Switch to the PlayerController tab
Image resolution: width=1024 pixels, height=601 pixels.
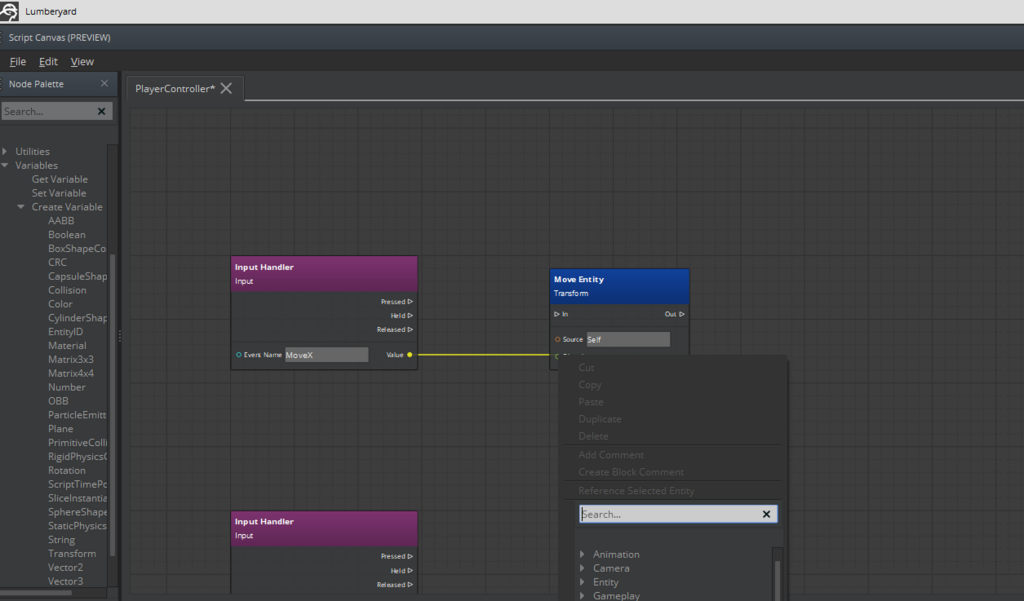(175, 88)
